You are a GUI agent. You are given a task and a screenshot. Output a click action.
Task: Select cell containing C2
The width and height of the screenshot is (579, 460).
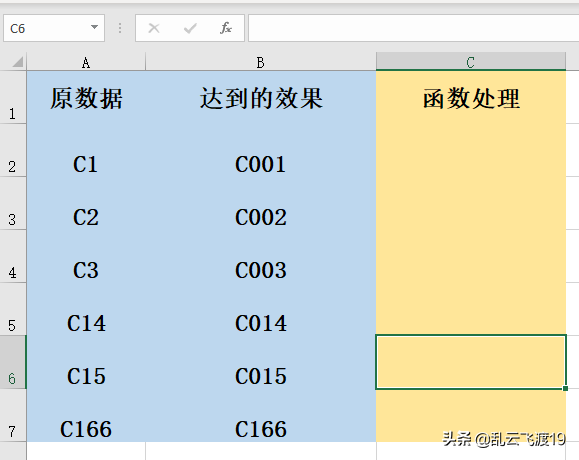pos(86,203)
